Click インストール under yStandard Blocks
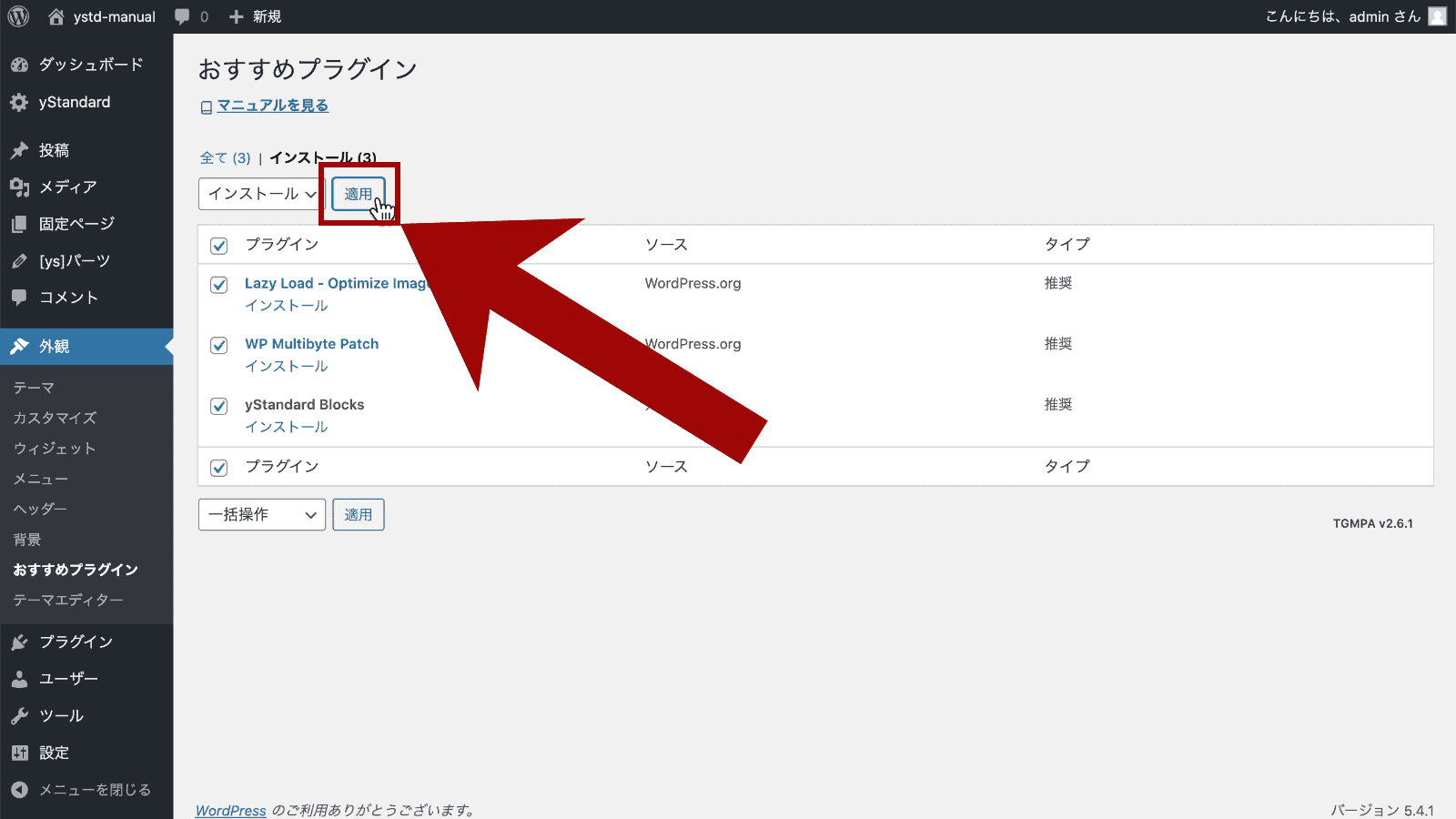Viewport: 1456px width, 819px height. click(287, 427)
